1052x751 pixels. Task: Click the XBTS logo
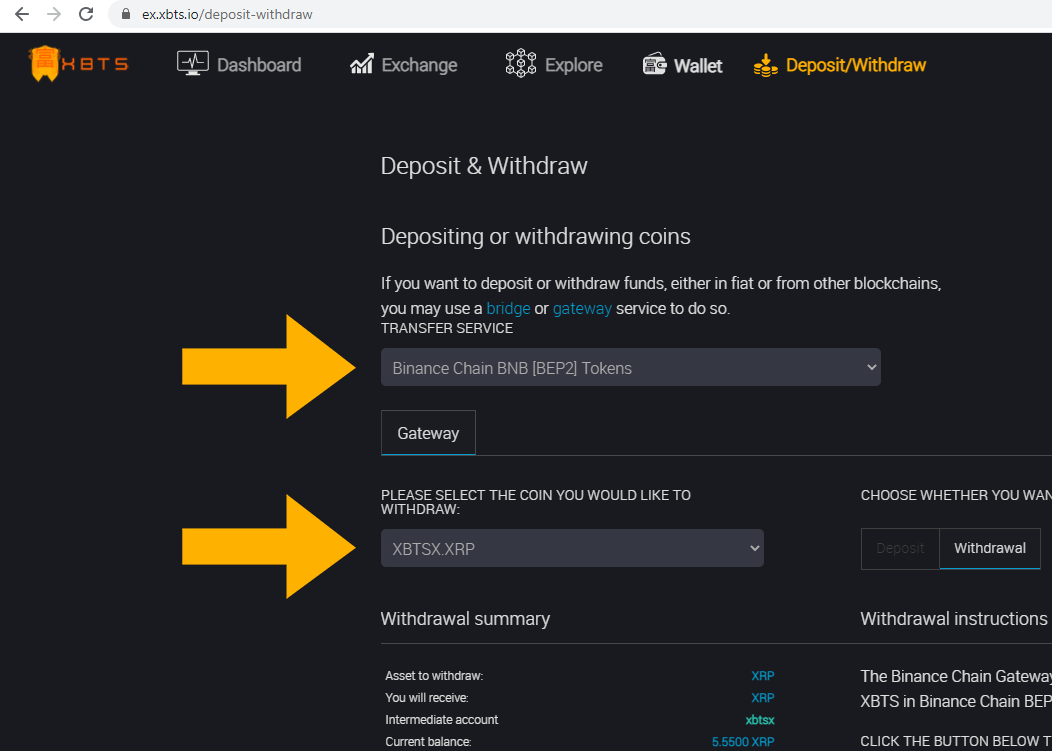tap(78, 64)
